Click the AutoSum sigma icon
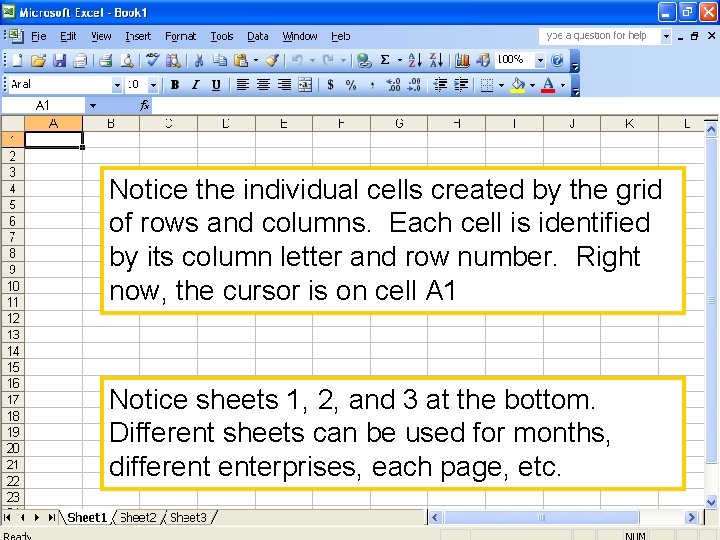Image resolution: width=720 pixels, height=540 pixels. coord(385,60)
